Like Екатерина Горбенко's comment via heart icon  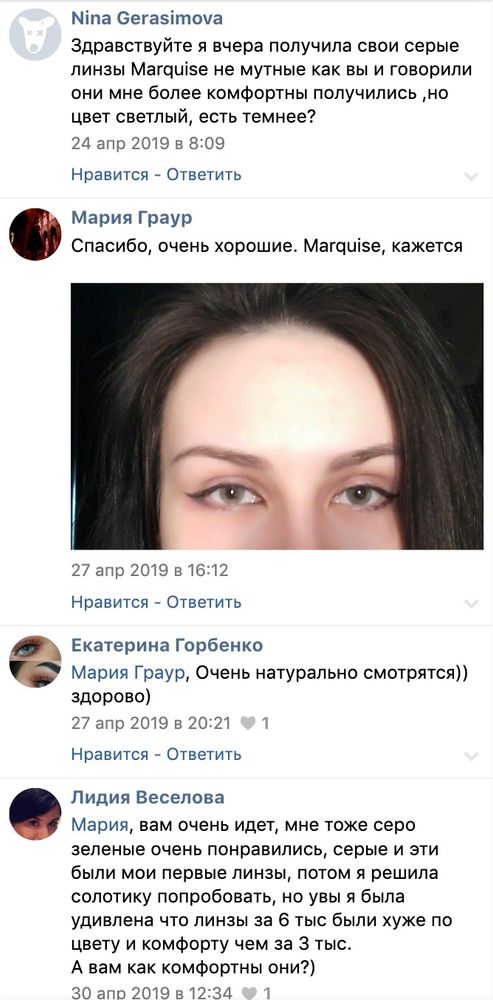point(248,723)
